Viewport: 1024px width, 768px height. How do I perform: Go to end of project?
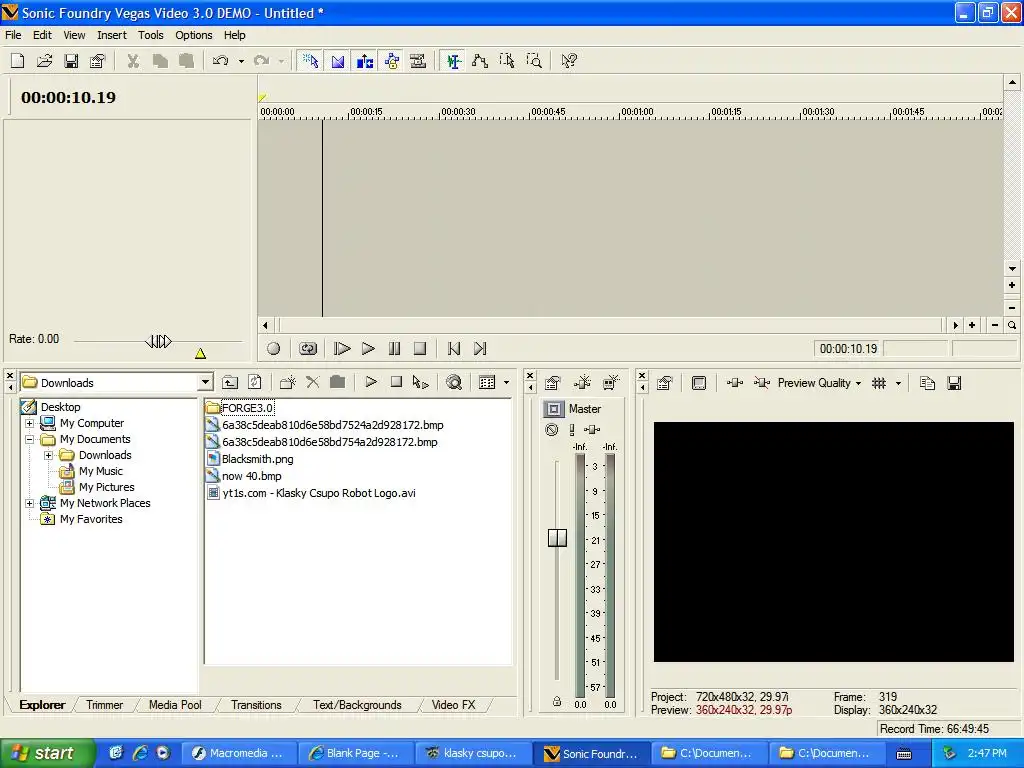click(480, 349)
